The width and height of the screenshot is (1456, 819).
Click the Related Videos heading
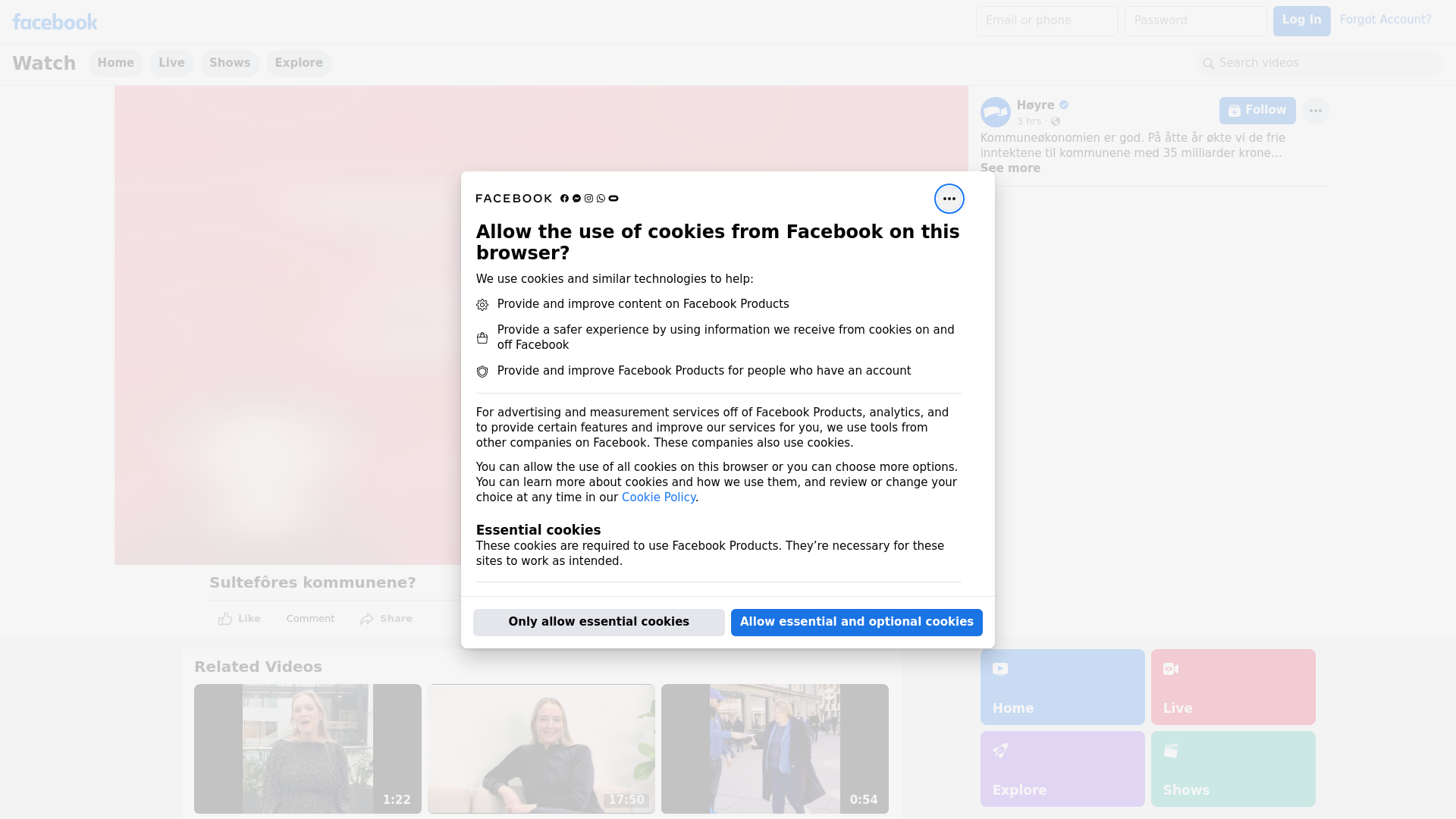click(258, 667)
